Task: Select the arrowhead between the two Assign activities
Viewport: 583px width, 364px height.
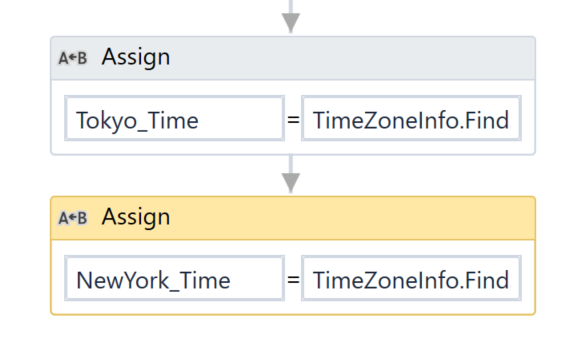Action: point(291,183)
